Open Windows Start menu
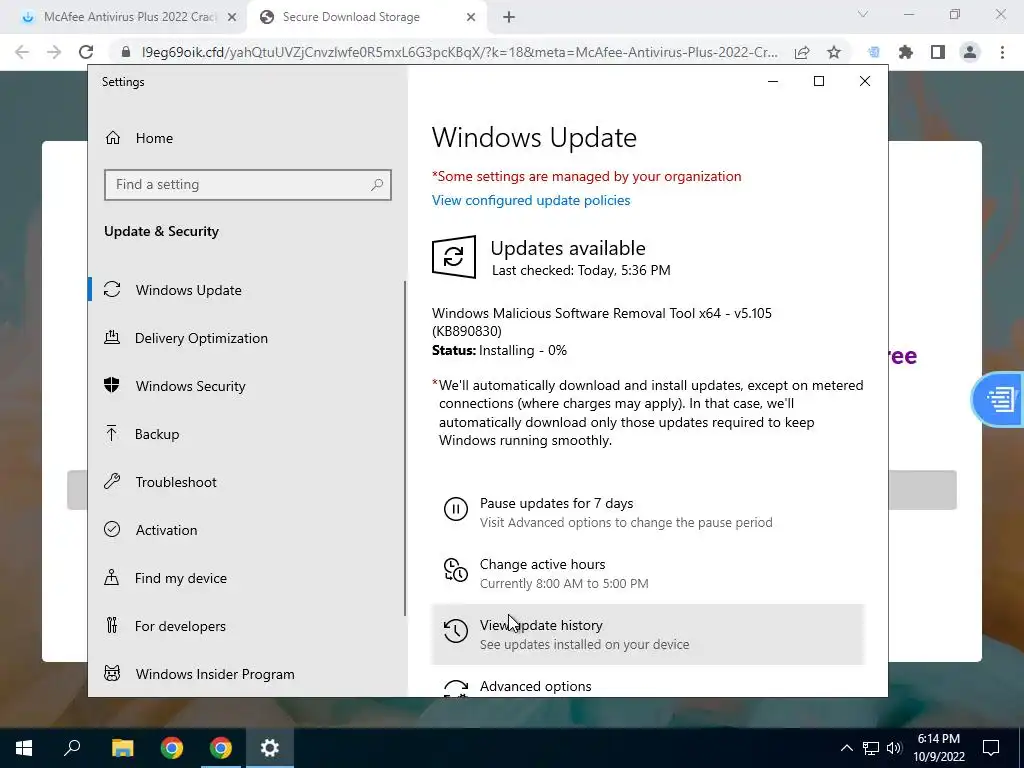Viewport: 1024px width, 768px height. [x=24, y=748]
